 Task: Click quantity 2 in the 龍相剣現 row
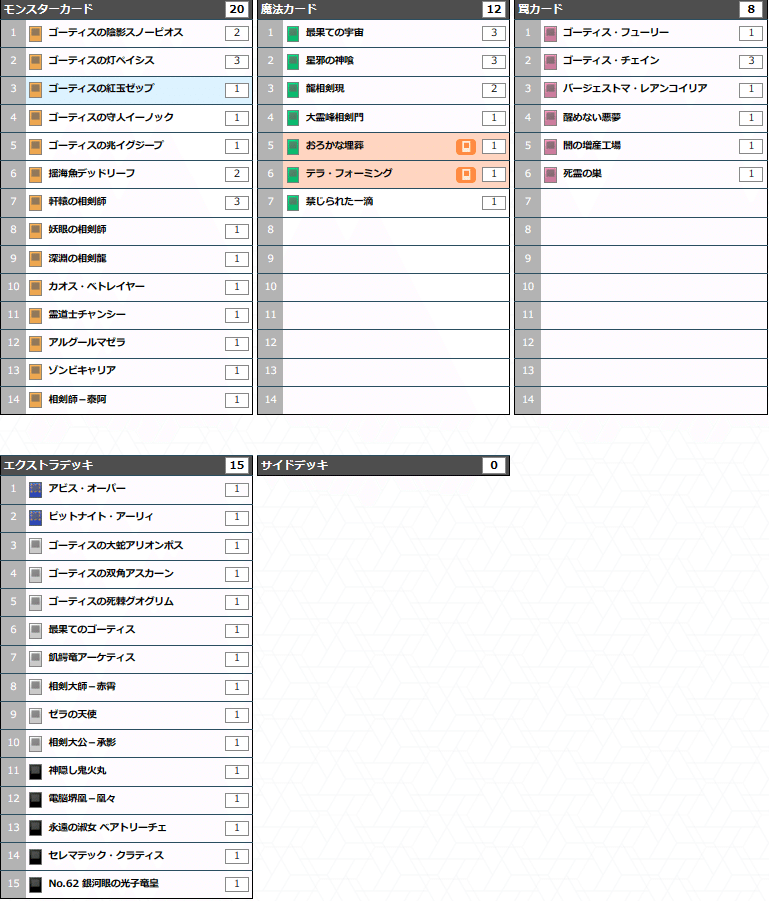494,89
